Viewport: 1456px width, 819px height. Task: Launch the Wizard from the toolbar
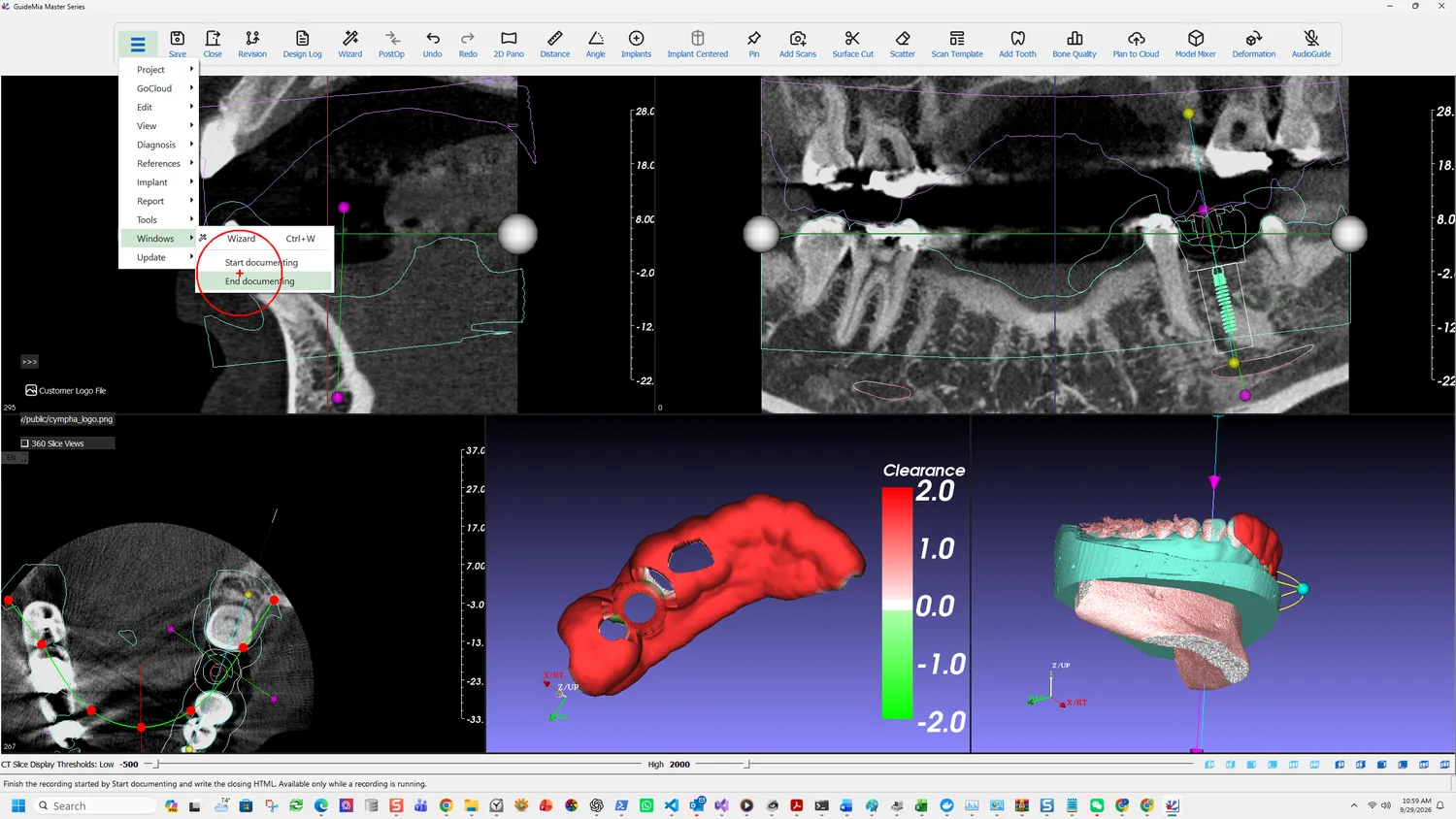(350, 44)
